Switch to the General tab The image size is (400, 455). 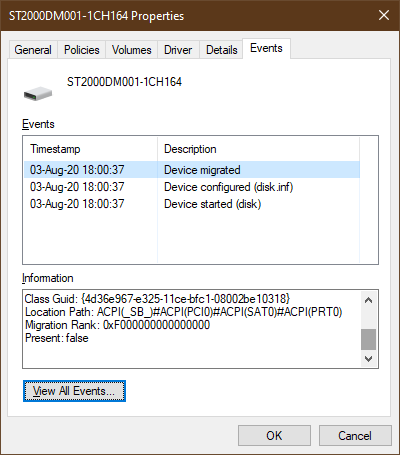(33, 50)
